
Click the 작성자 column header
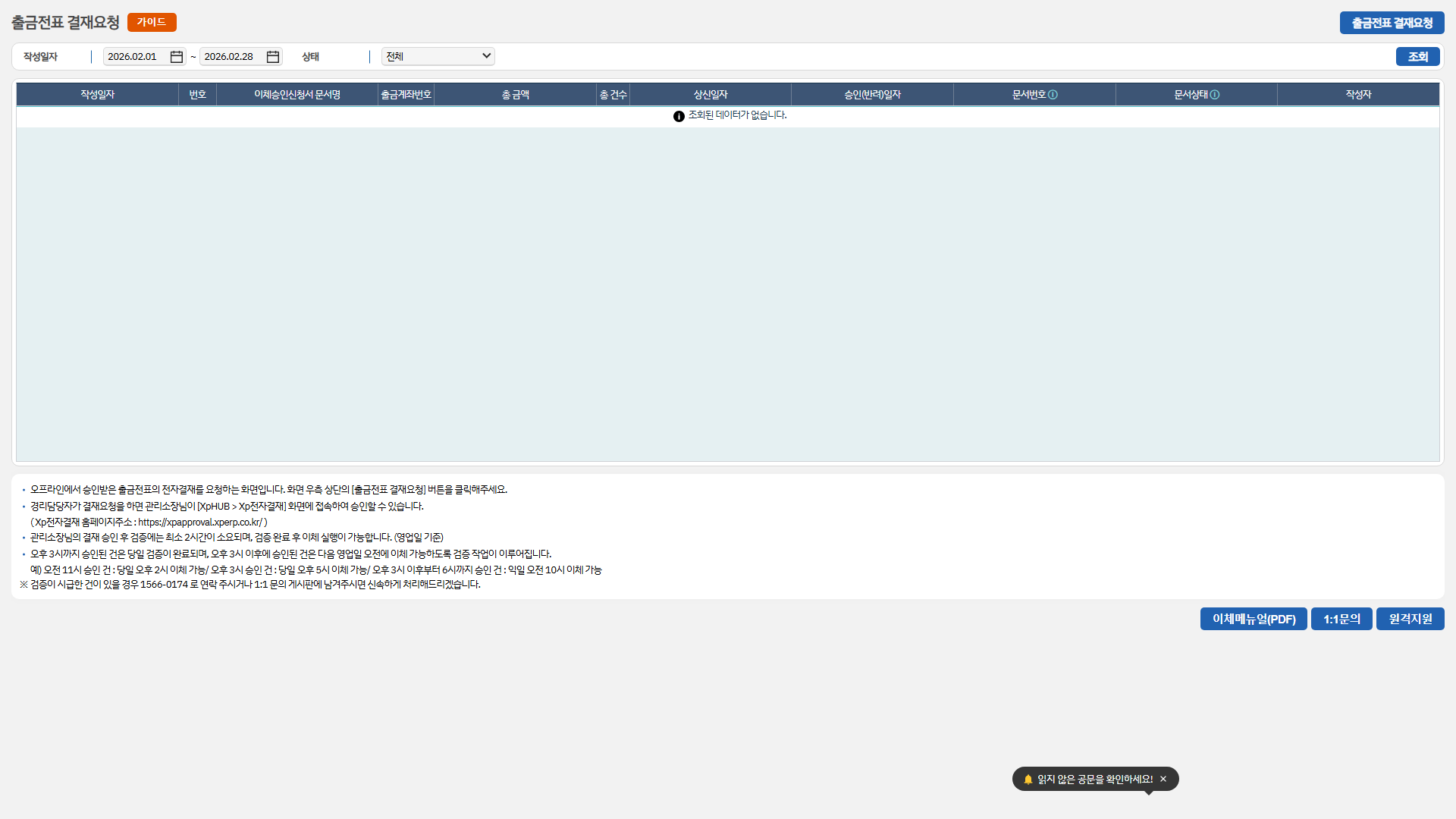coord(1358,95)
